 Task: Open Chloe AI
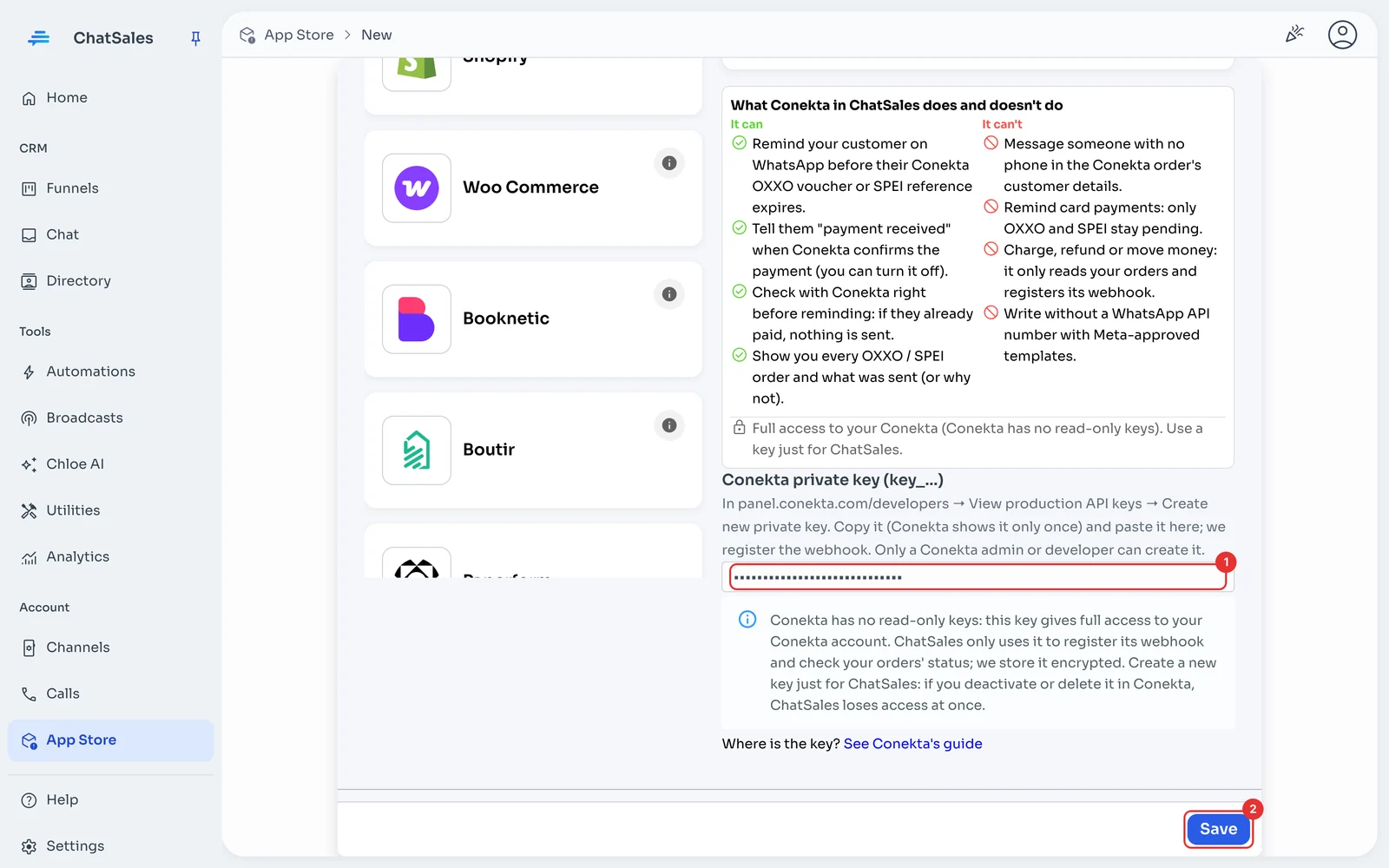(110, 464)
